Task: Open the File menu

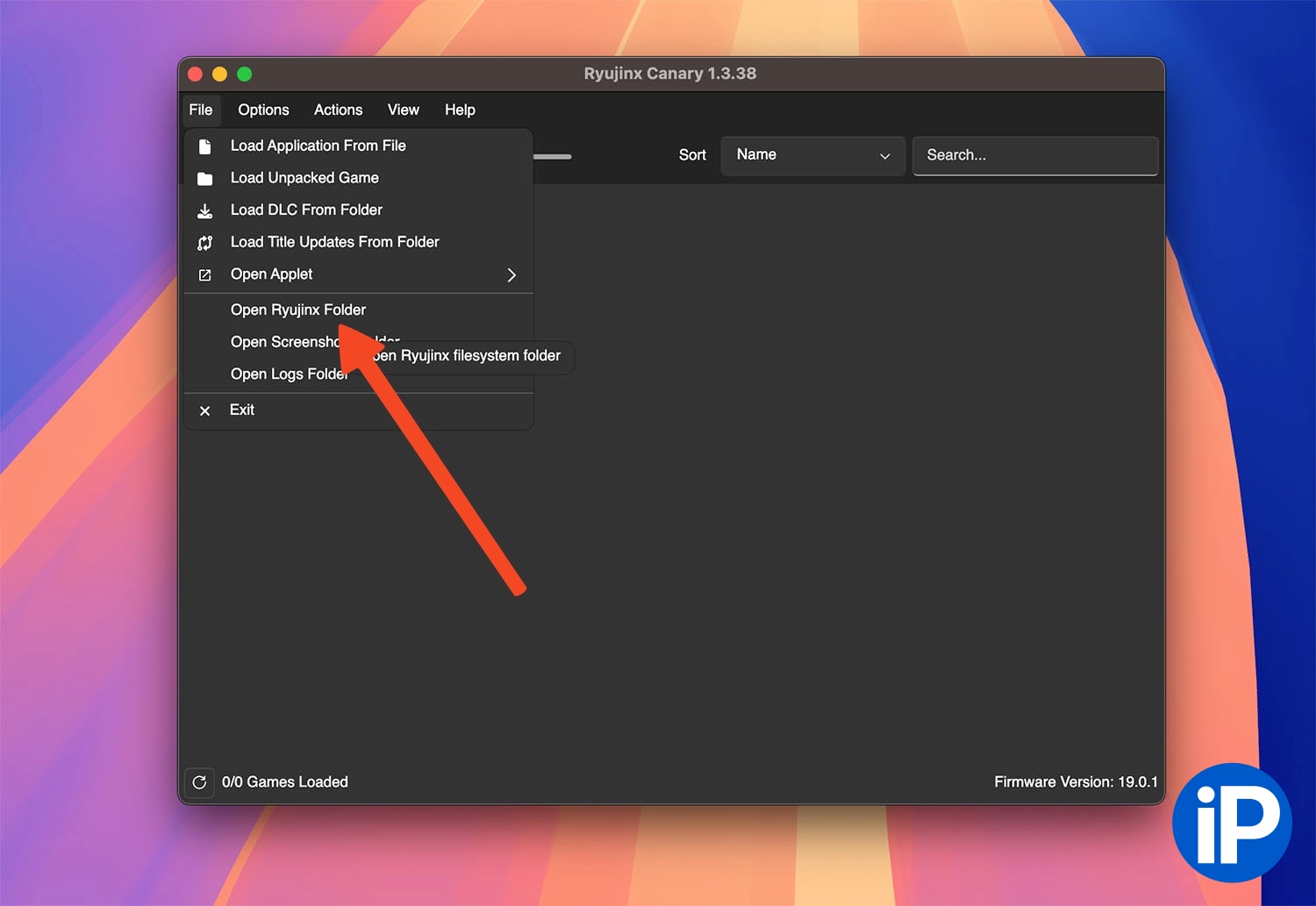Action: click(x=201, y=110)
